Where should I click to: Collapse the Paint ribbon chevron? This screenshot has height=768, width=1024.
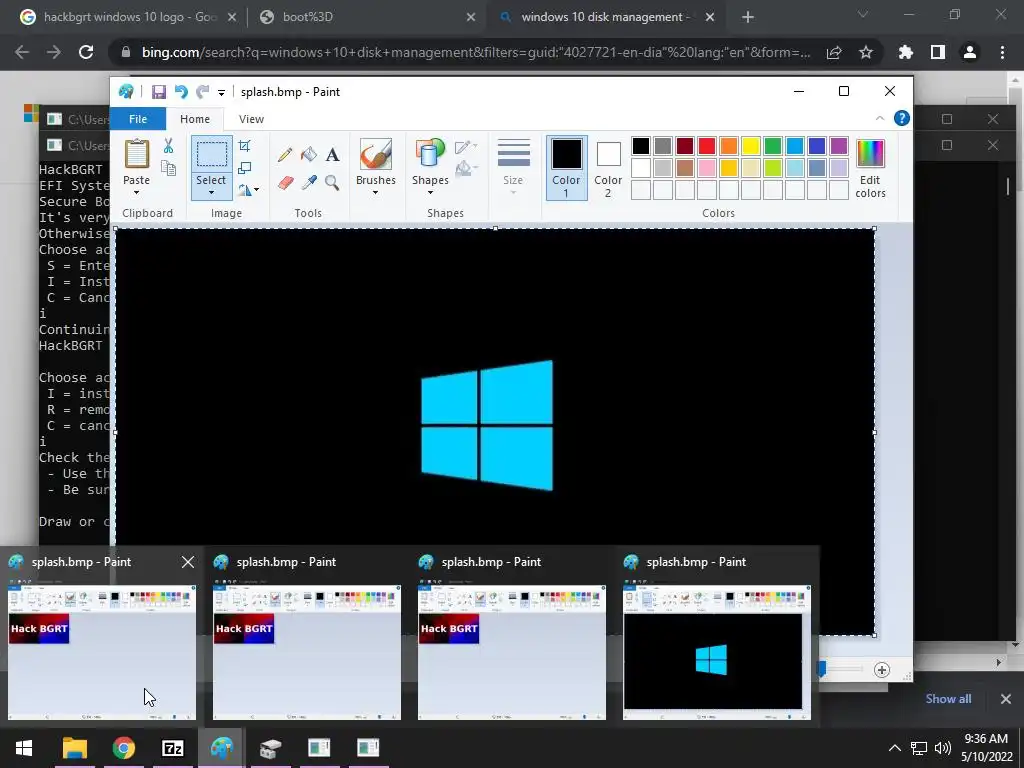pyautogui.click(x=880, y=118)
